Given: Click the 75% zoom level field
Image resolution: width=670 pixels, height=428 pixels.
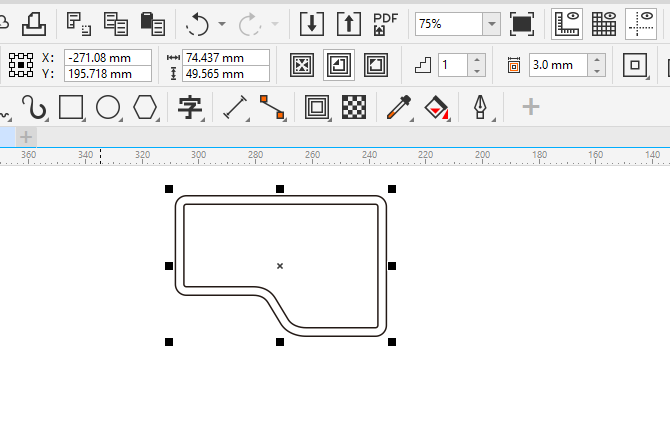Looking at the screenshot, I should tap(449, 24).
